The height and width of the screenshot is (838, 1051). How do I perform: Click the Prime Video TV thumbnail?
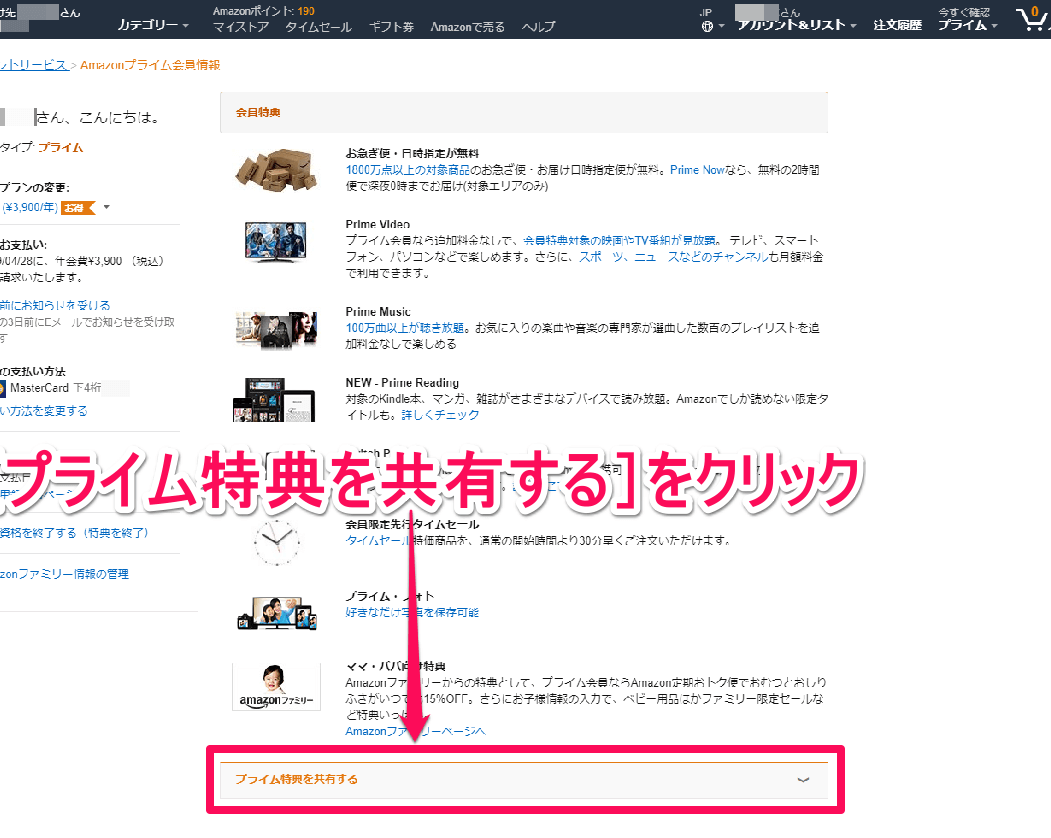[x=275, y=242]
